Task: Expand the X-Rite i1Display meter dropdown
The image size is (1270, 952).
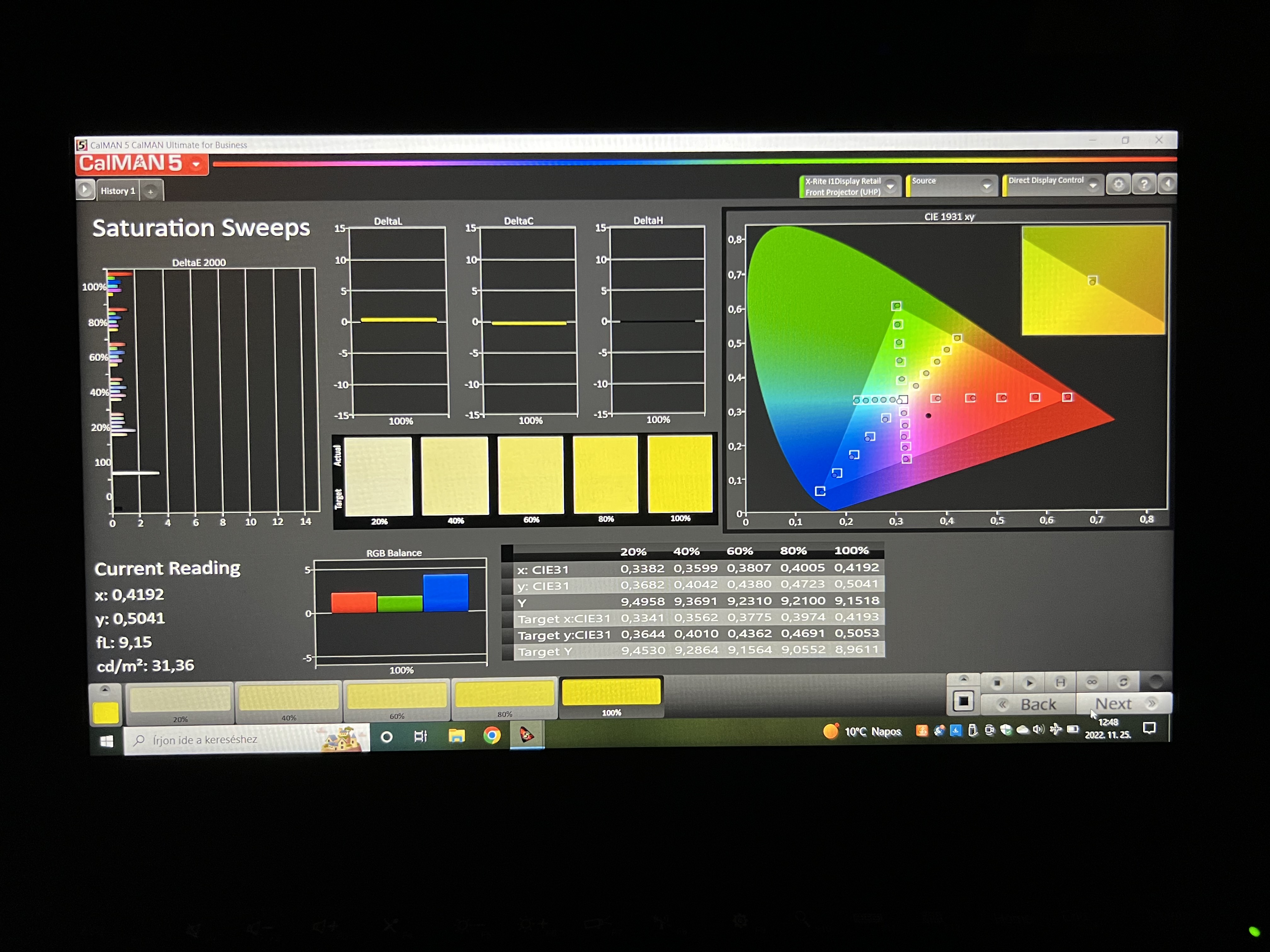Action: (890, 186)
